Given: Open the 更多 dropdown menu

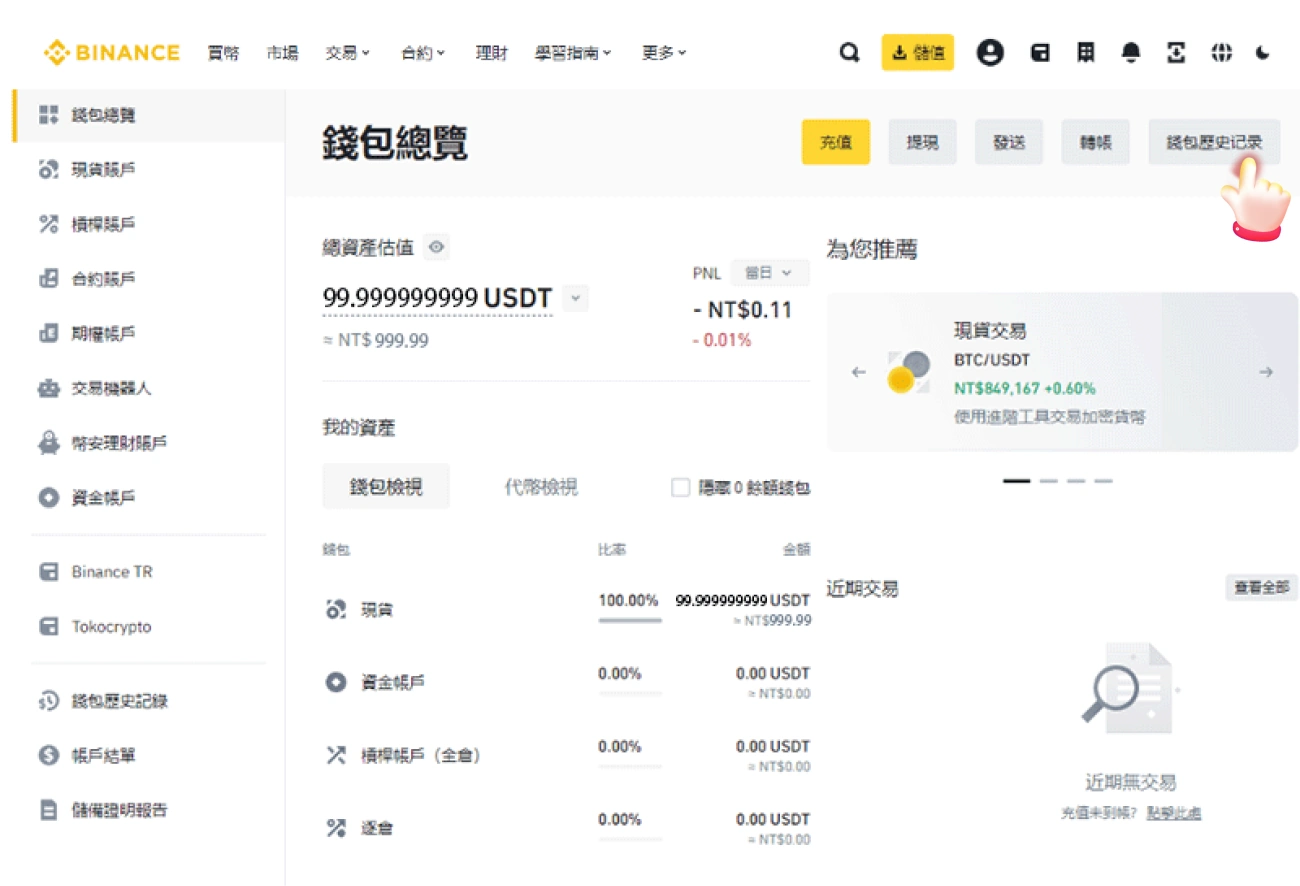Looking at the screenshot, I should tap(662, 53).
